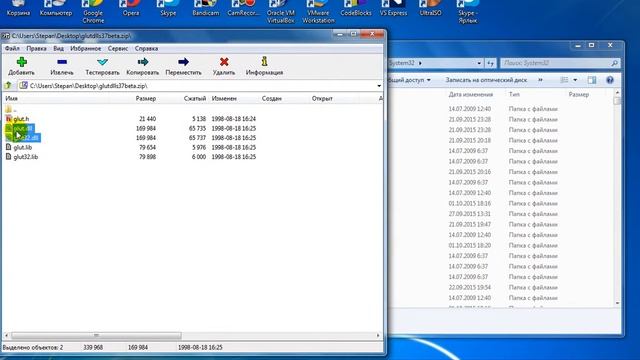Launch VMware Workstation from desktop
Image resolution: width=640 pixels, height=360 pixels.
[318, 11]
